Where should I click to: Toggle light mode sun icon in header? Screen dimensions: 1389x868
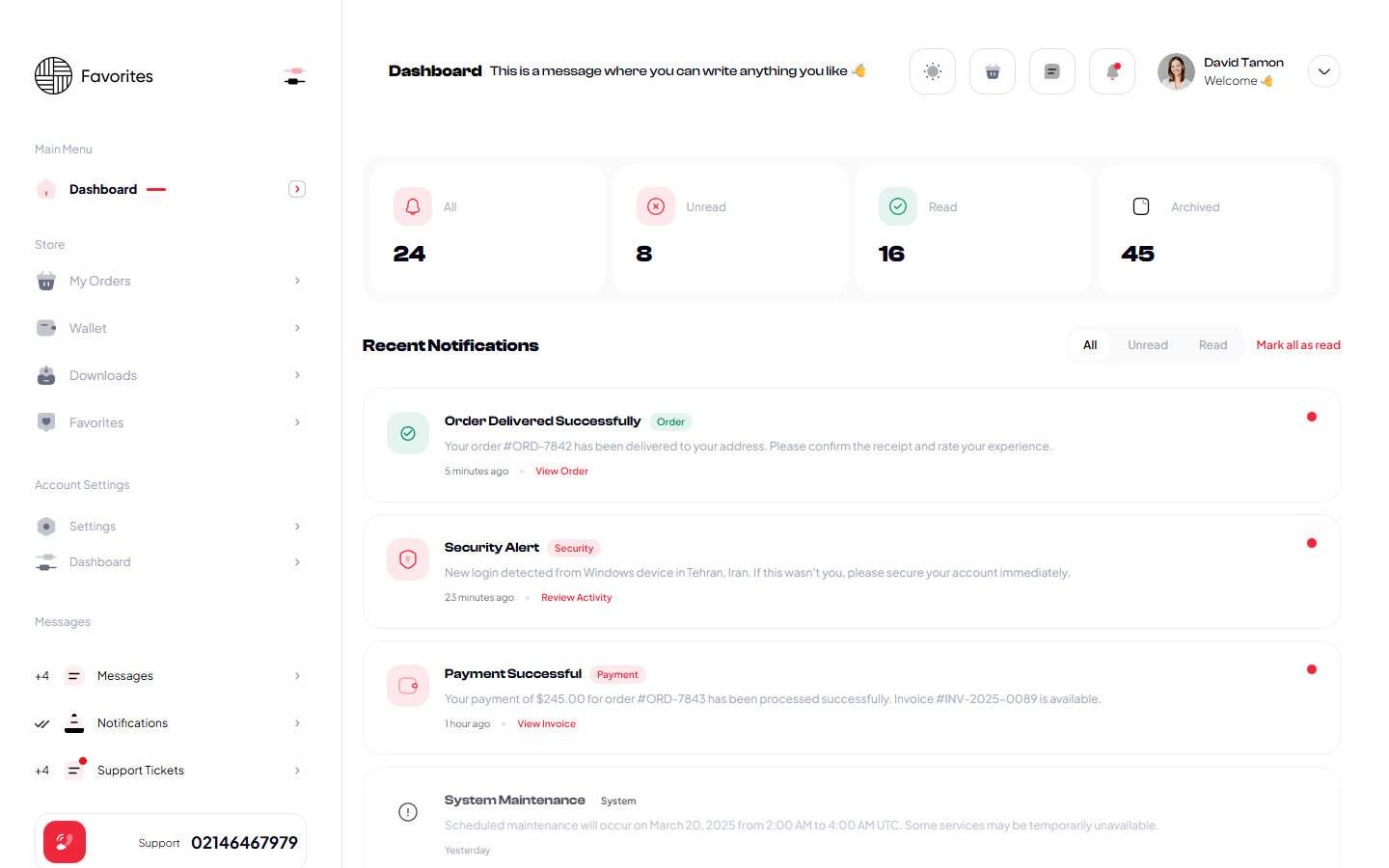click(x=932, y=71)
